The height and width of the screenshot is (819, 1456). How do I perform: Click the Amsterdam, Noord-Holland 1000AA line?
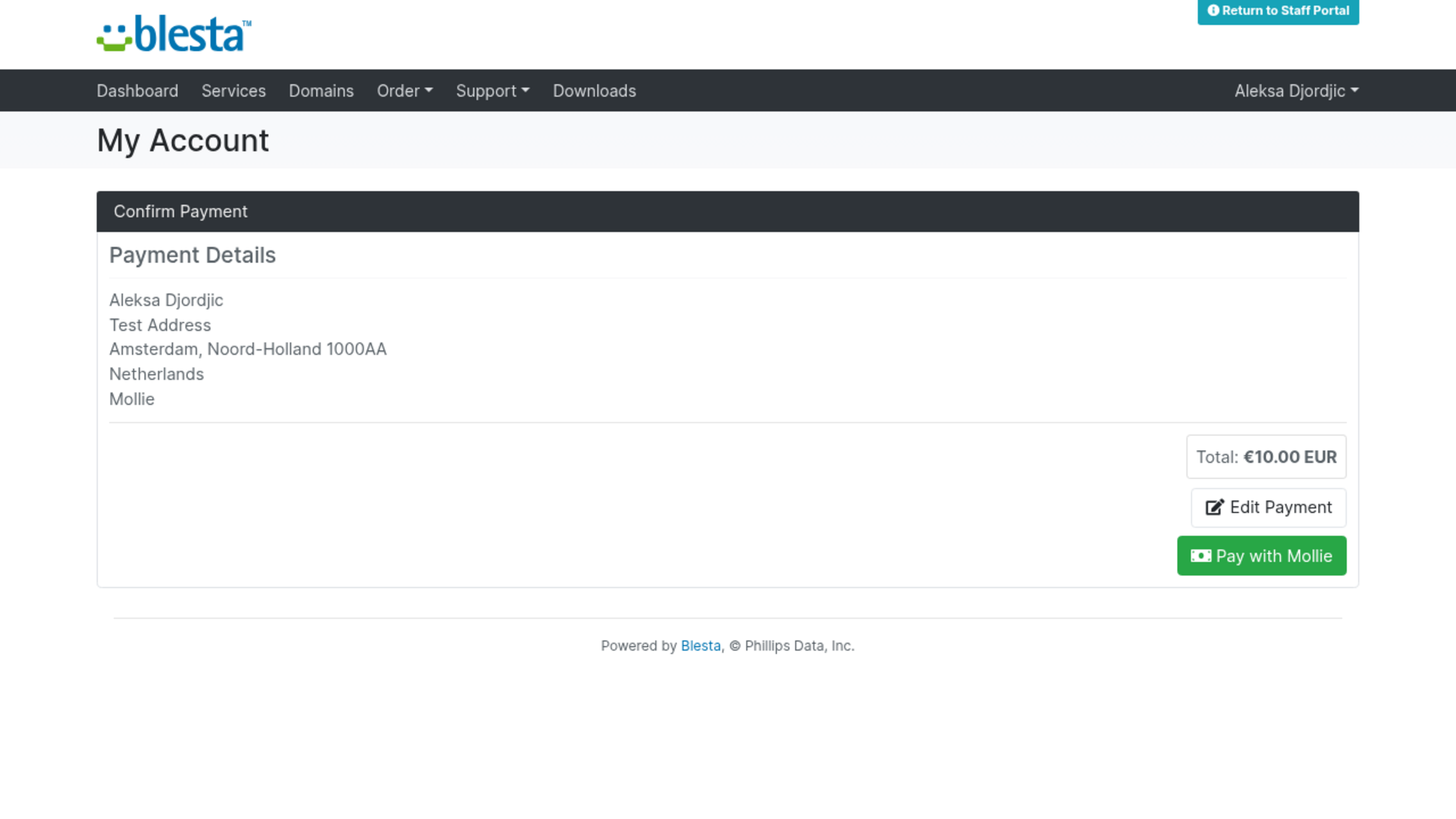[248, 350]
